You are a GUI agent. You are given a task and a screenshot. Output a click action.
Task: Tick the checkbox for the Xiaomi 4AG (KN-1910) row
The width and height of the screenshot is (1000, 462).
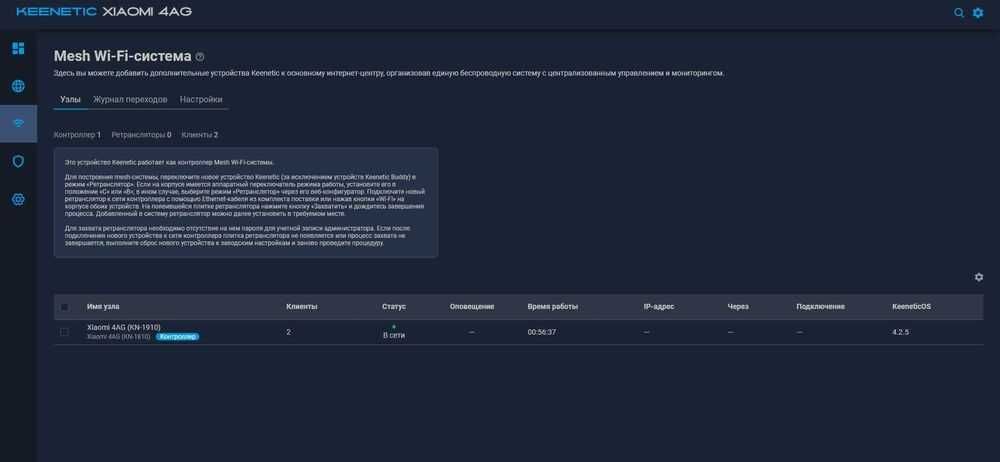click(64, 332)
